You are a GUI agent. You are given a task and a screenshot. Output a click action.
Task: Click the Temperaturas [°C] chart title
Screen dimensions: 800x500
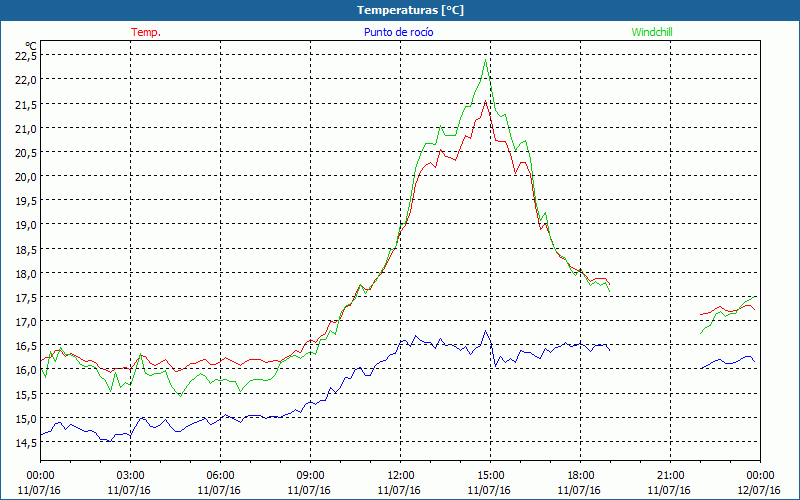410,10
